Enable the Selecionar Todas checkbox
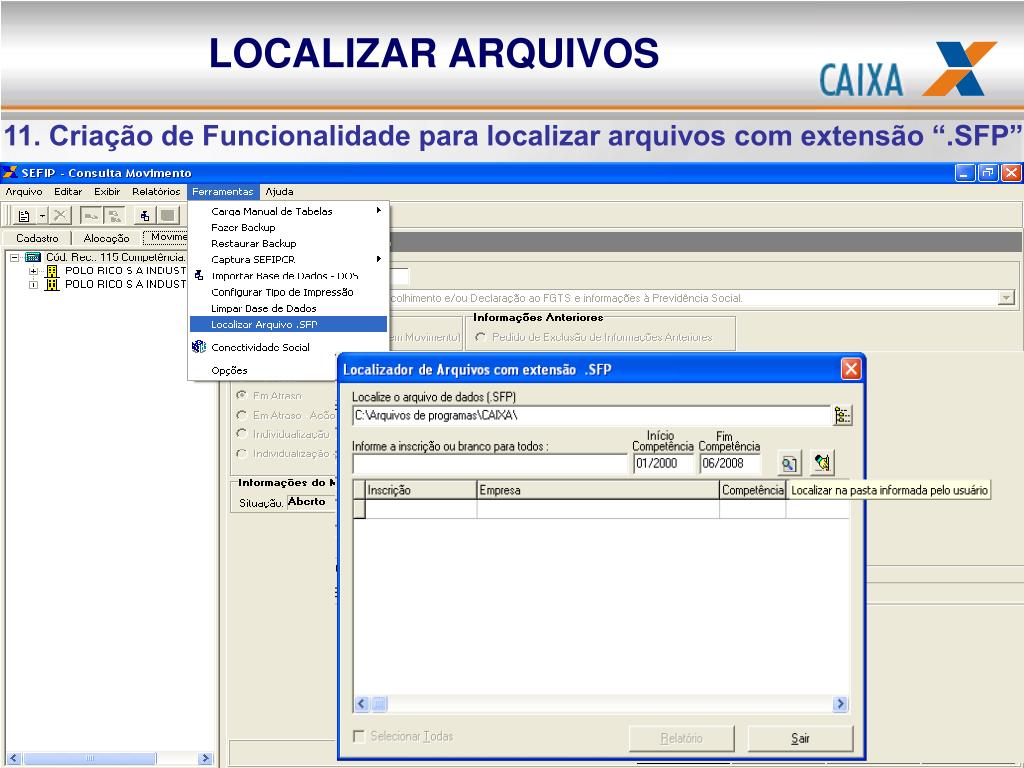The height and width of the screenshot is (768, 1024). click(x=359, y=736)
